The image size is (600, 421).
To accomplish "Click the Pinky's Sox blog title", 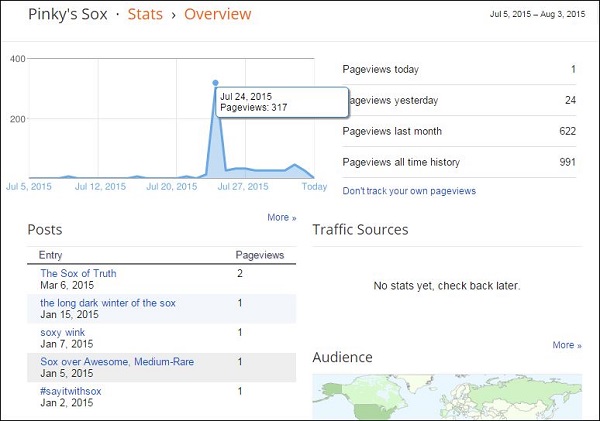I will coord(68,15).
